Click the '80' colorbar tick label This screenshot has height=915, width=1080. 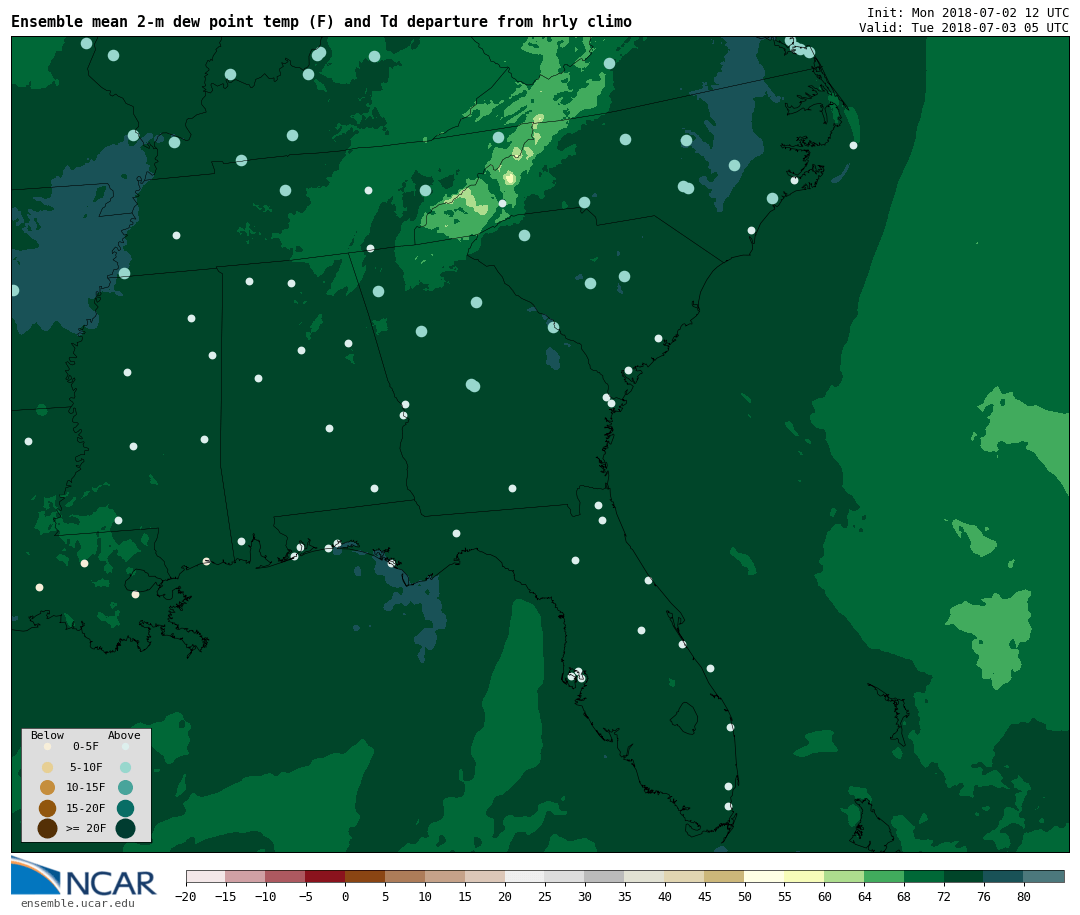(1024, 897)
